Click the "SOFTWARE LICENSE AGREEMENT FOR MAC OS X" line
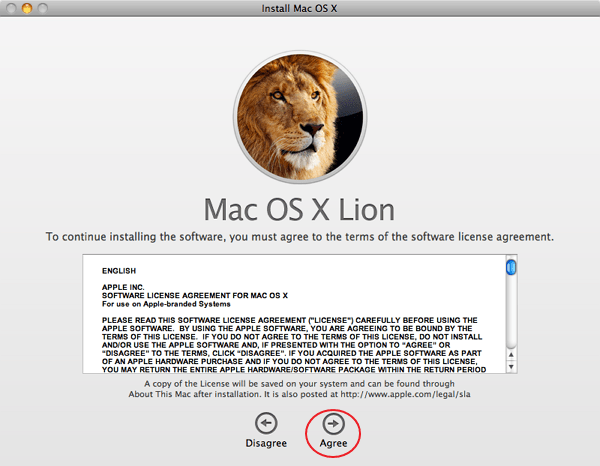Viewport: 600px width, 466px height. click(x=194, y=296)
